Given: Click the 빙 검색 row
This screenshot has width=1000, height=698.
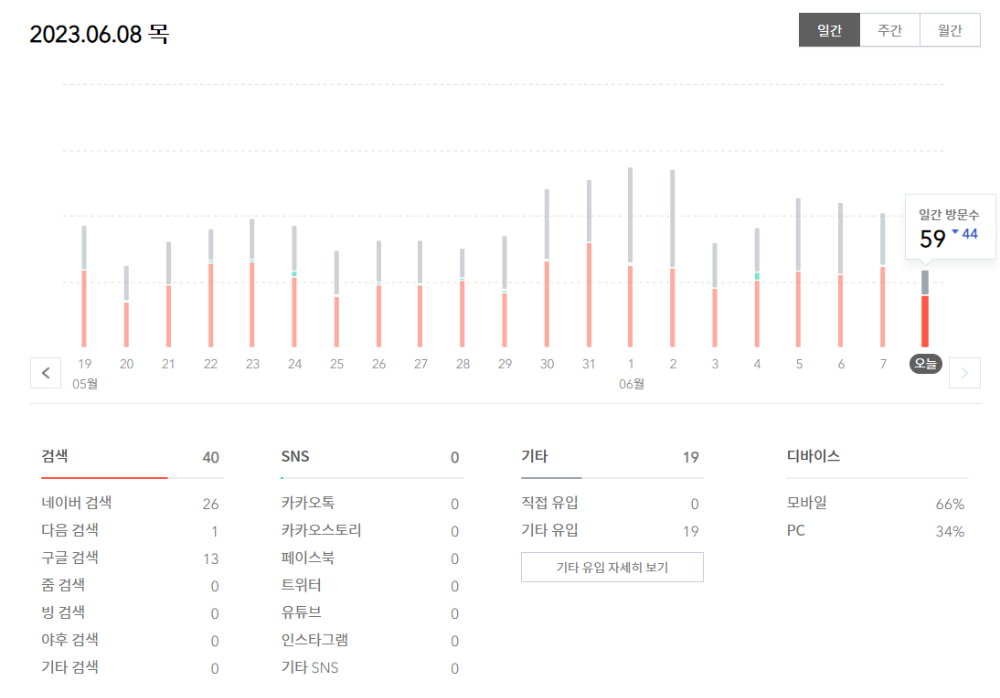Looking at the screenshot, I should pos(132,613).
